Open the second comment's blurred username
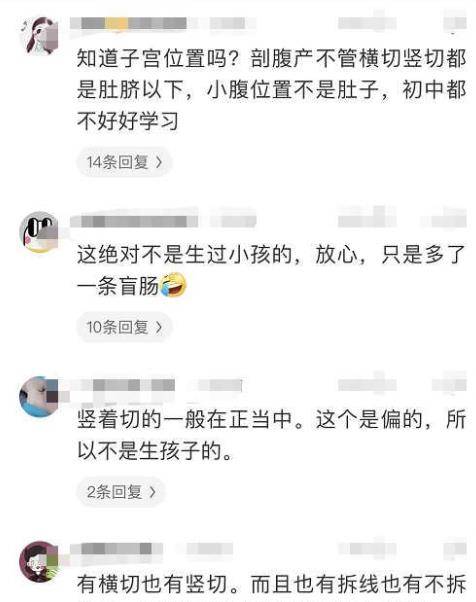476x602 pixels. tap(134, 222)
